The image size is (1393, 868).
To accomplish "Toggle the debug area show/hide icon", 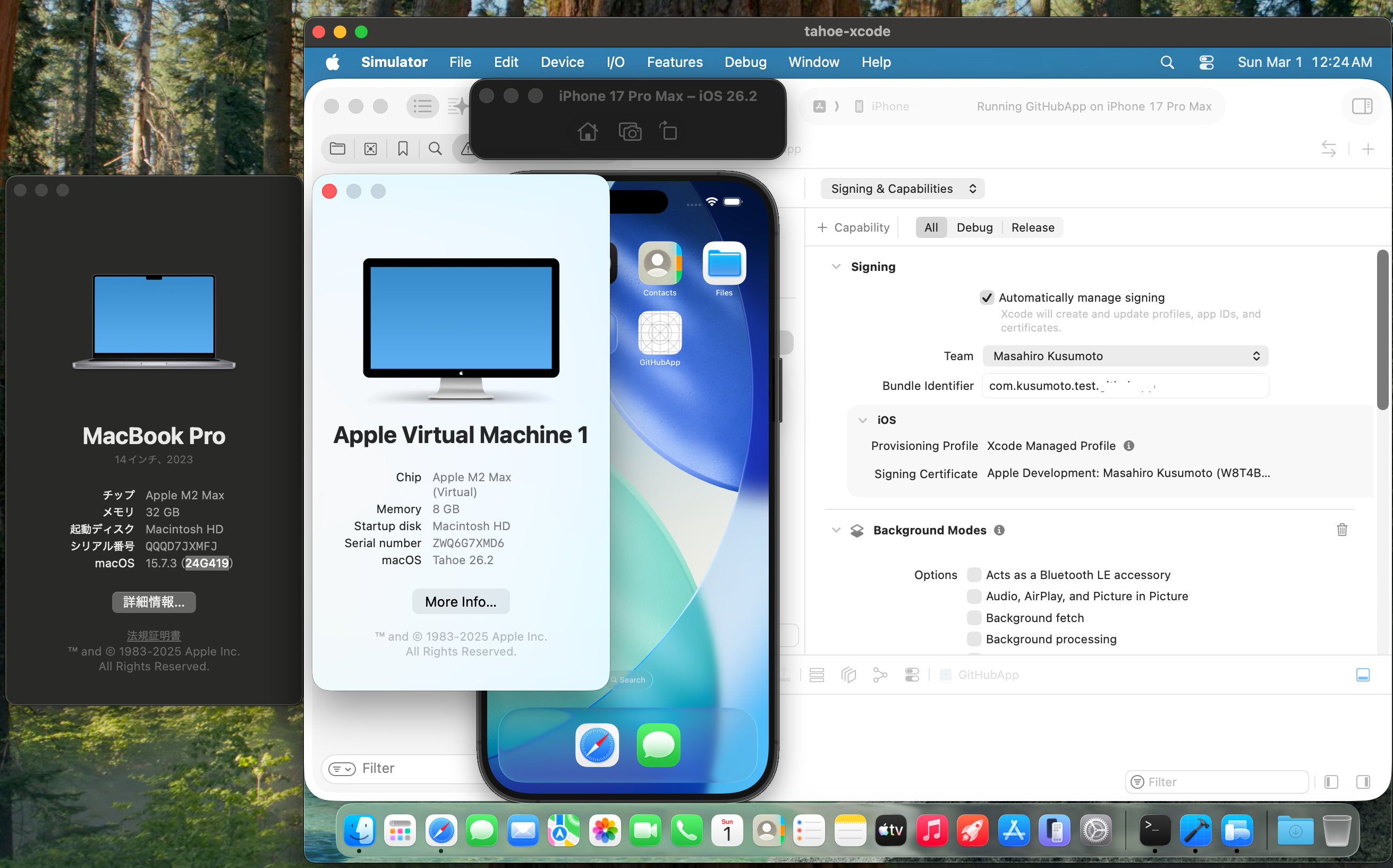I will (x=1363, y=675).
